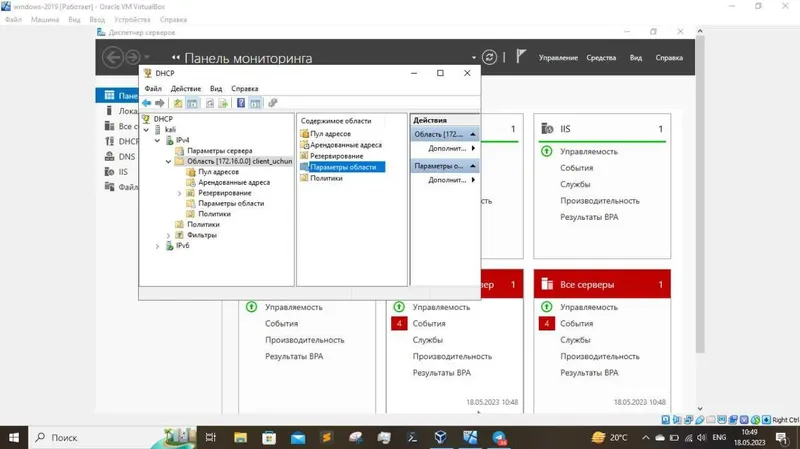The image size is (800, 449).
Task: Open Результаты BPA link in IIS tile
Action: tap(589, 217)
